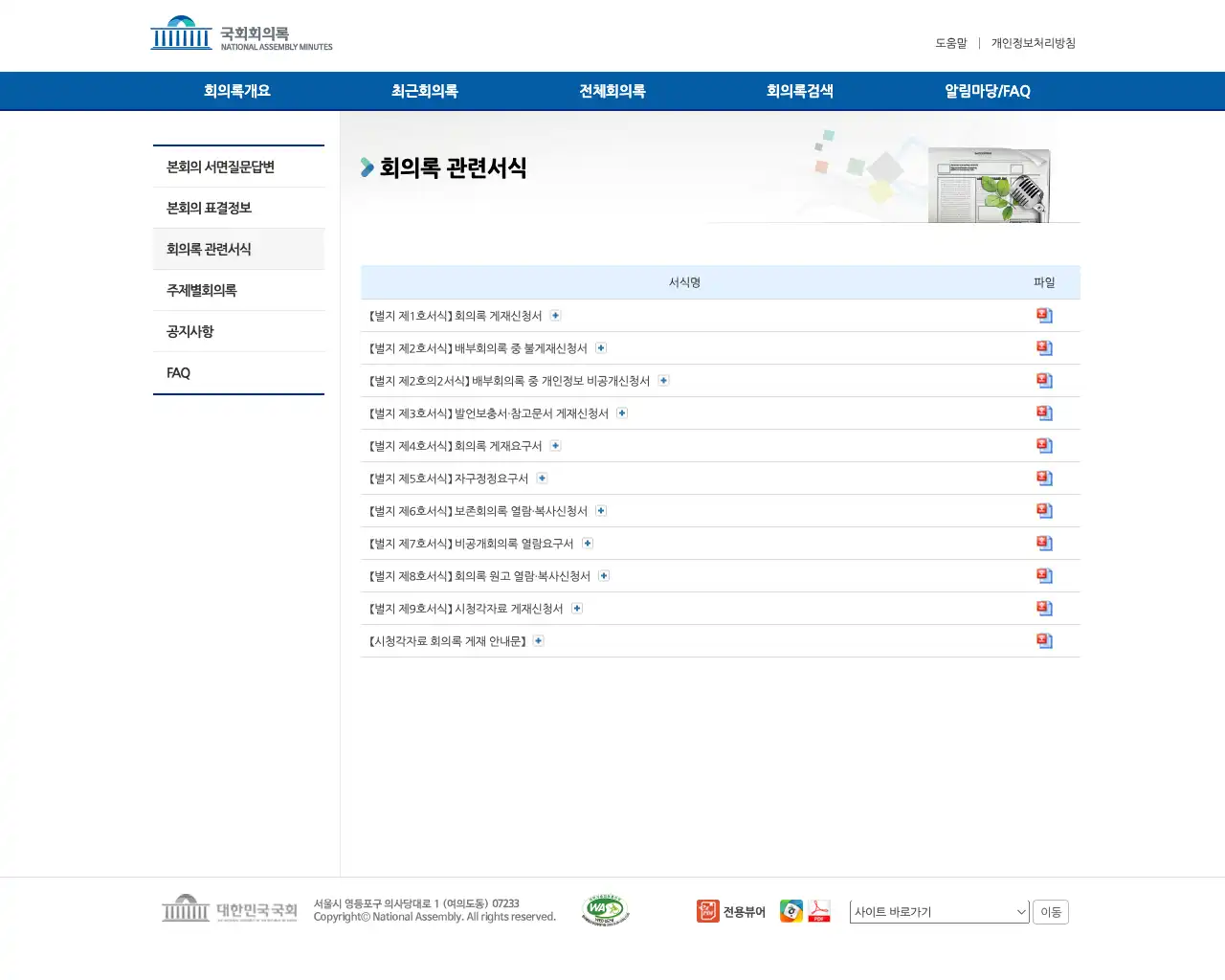This screenshot has height=980, width=1225.
Task: Download file for 별지 제6호서식 보존회의록 열람·복사신청서
Action: coord(1044,511)
